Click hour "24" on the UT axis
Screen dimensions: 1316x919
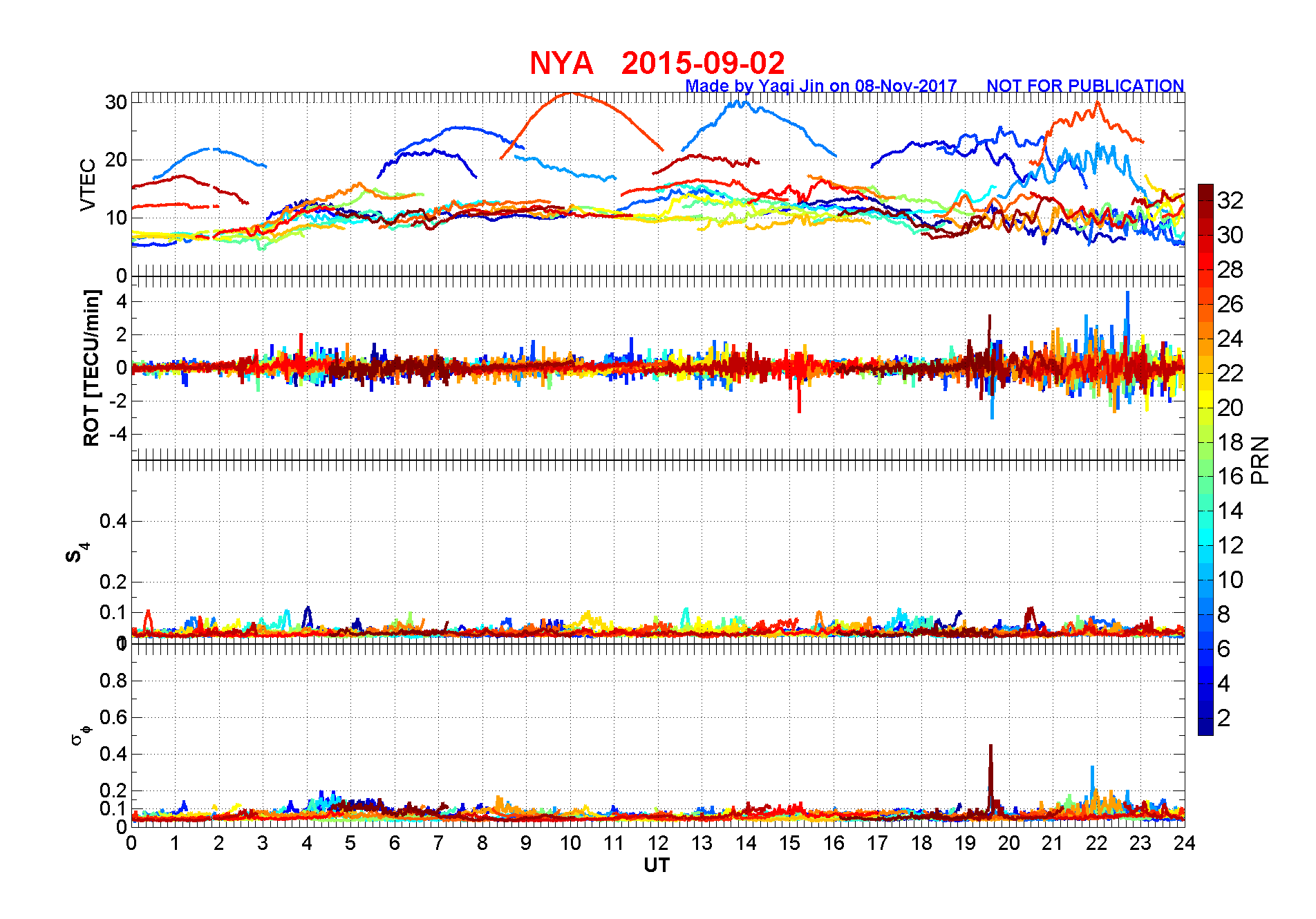pos(1184,843)
